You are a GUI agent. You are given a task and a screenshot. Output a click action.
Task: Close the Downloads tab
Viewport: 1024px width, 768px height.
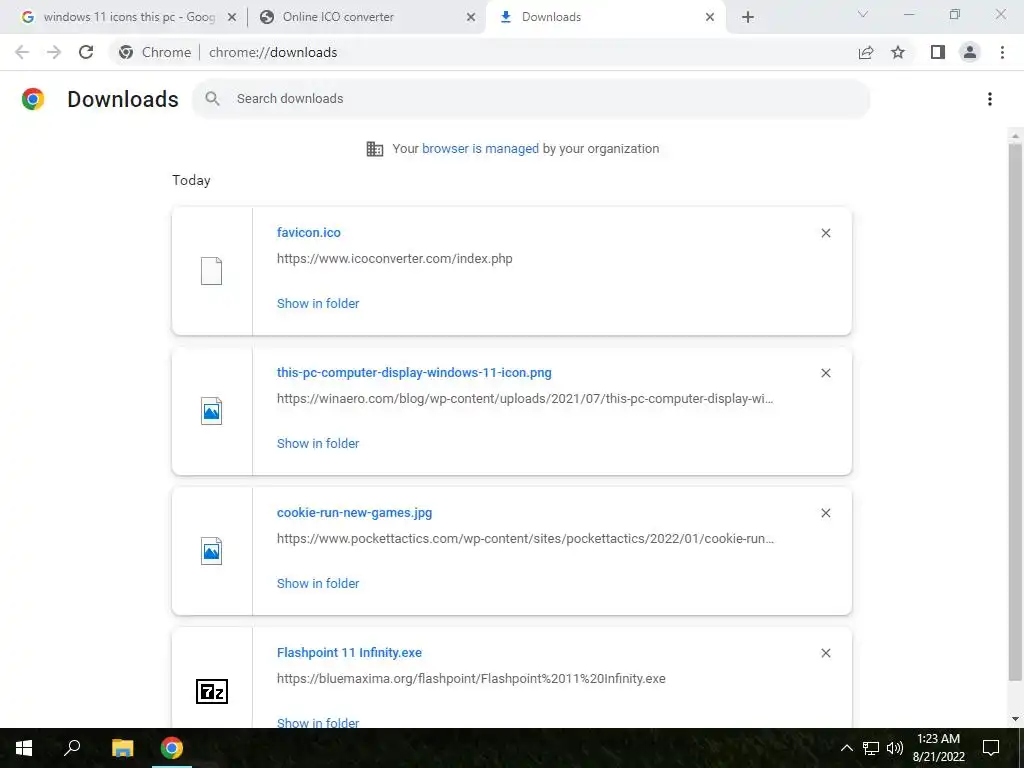(x=710, y=18)
